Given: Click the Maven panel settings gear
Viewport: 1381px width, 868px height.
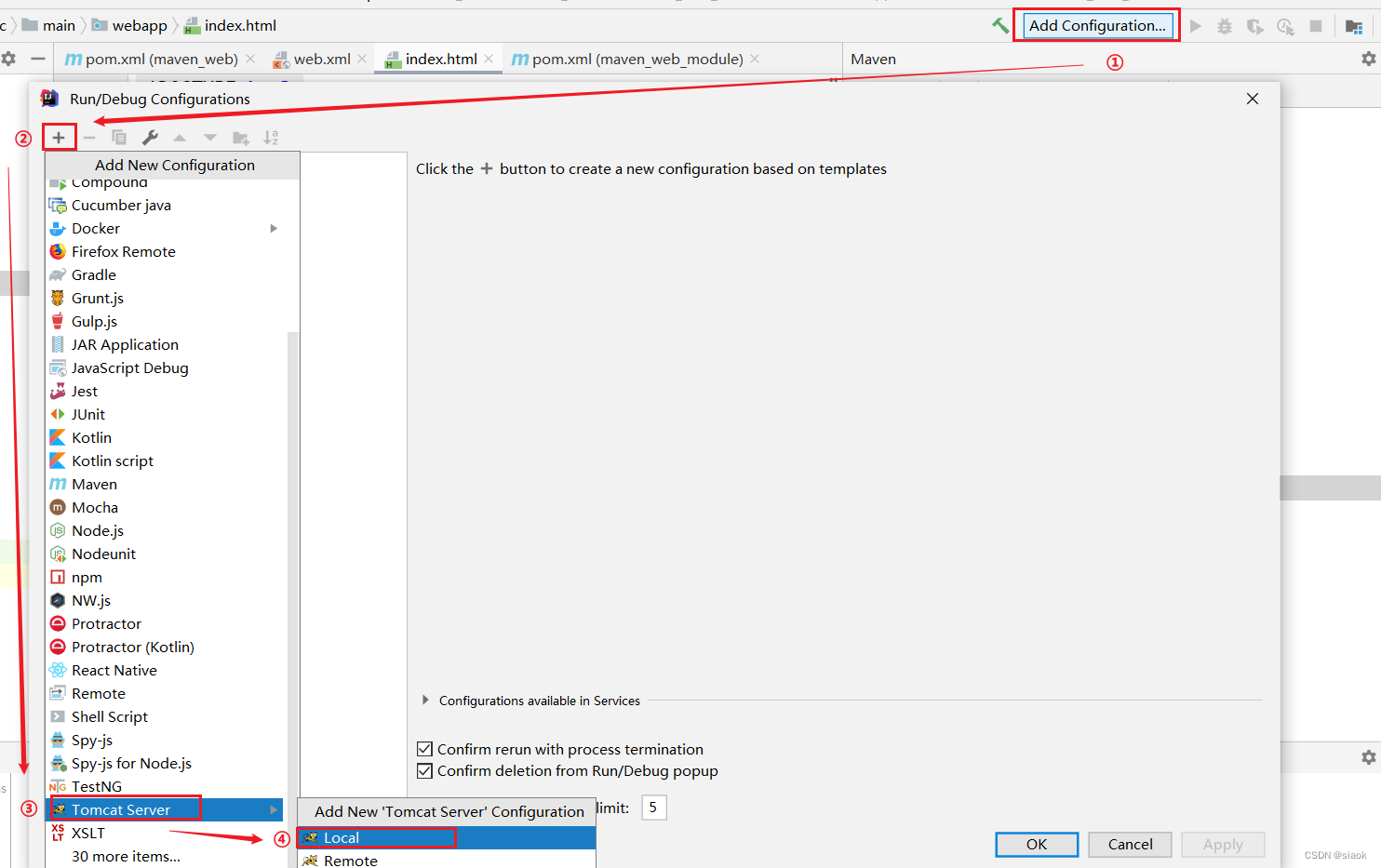Looking at the screenshot, I should [1368, 59].
